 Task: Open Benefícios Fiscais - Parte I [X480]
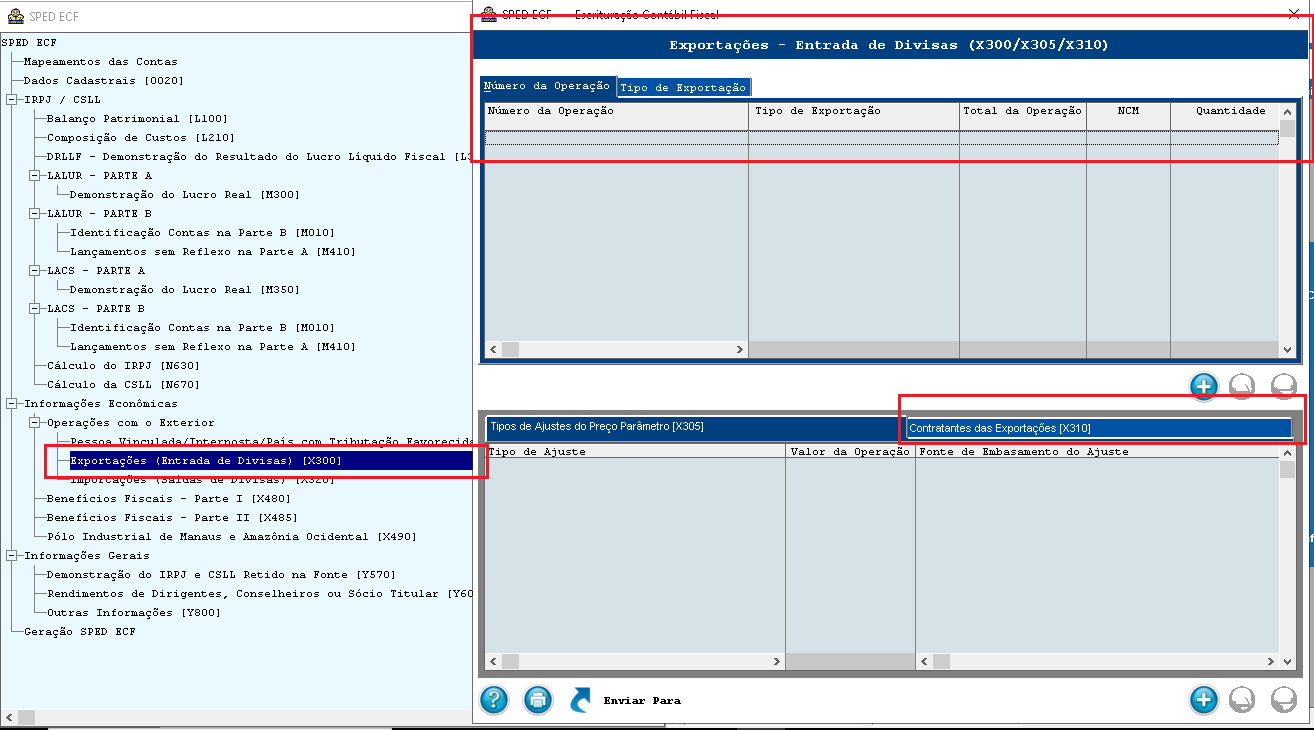[168, 499]
